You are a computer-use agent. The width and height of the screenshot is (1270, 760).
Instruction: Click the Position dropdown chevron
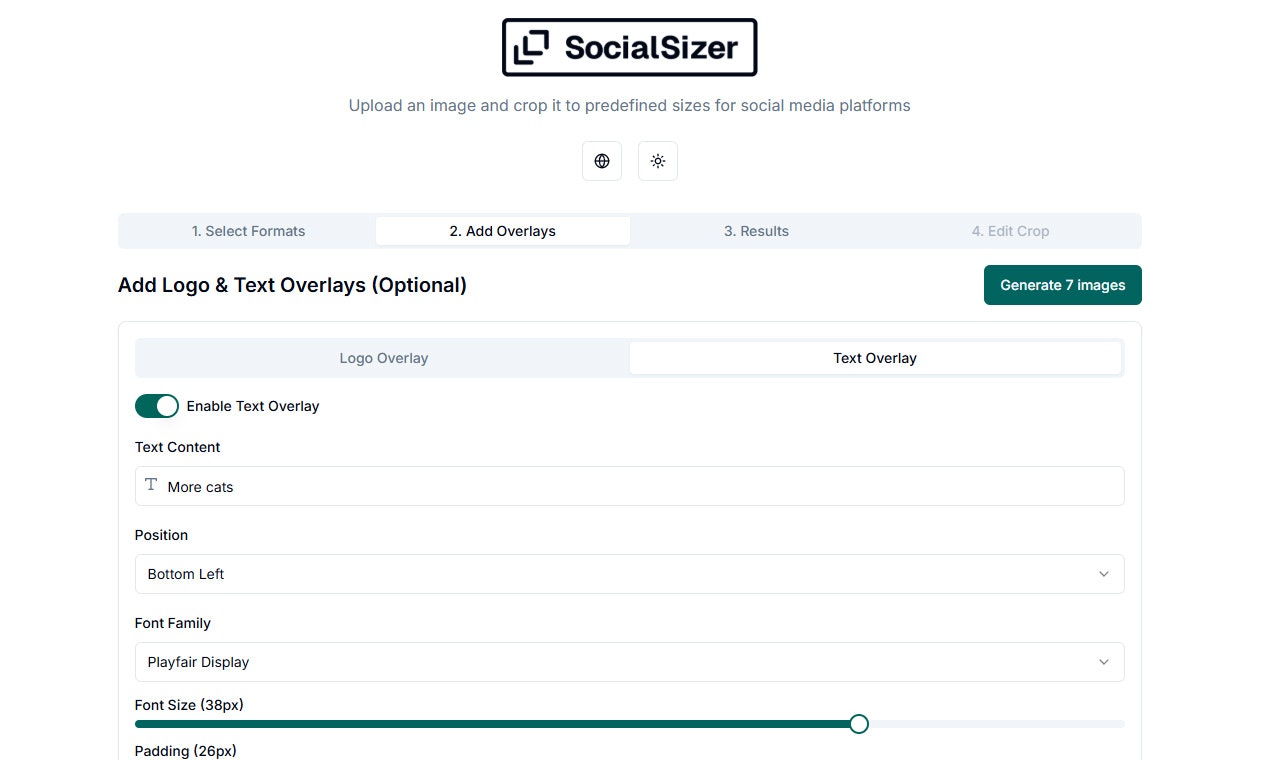1104,574
